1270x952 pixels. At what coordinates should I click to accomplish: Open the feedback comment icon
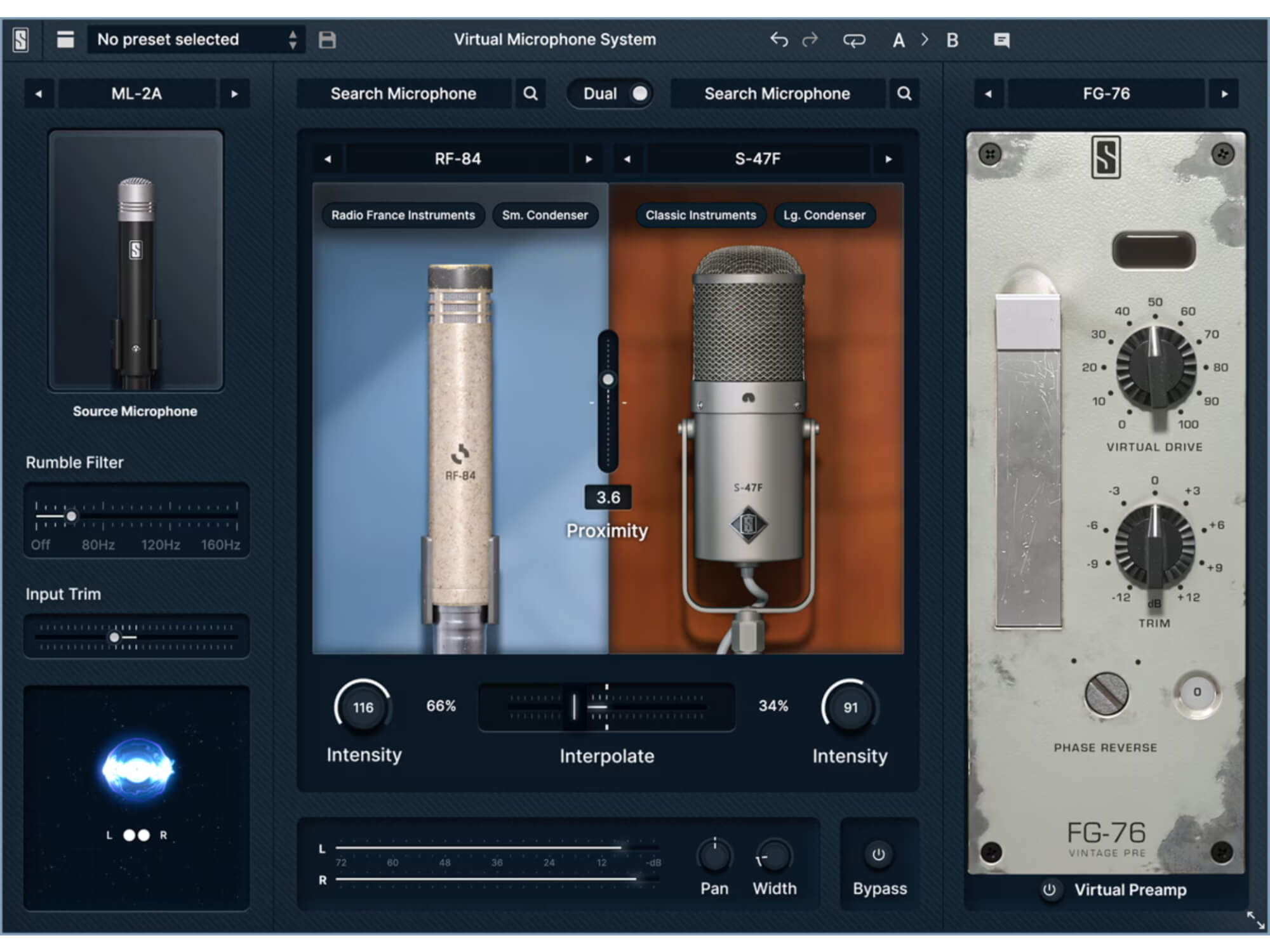pyautogui.click(x=1001, y=39)
